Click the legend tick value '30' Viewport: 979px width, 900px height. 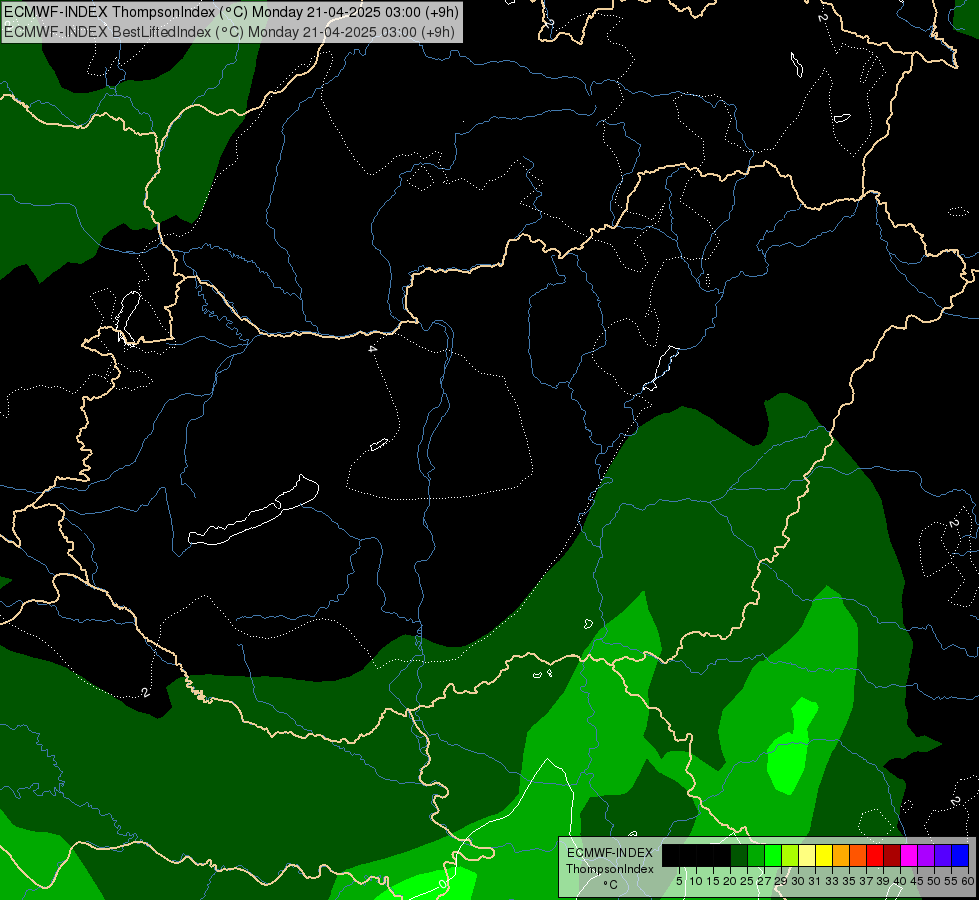[x=799, y=881]
